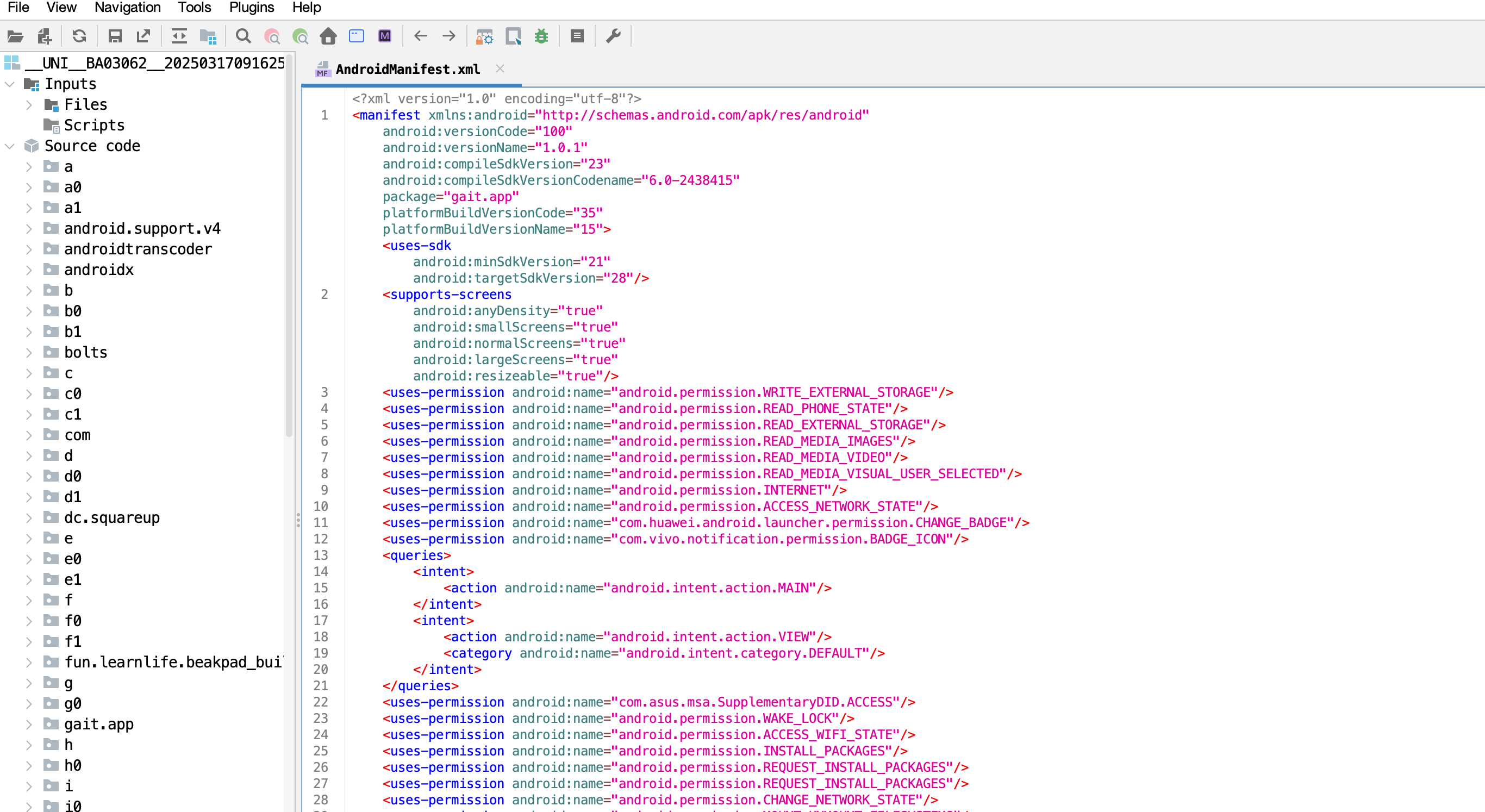The width and height of the screenshot is (1485, 812).
Task: Click the purple M manifest icon
Action: [384, 36]
